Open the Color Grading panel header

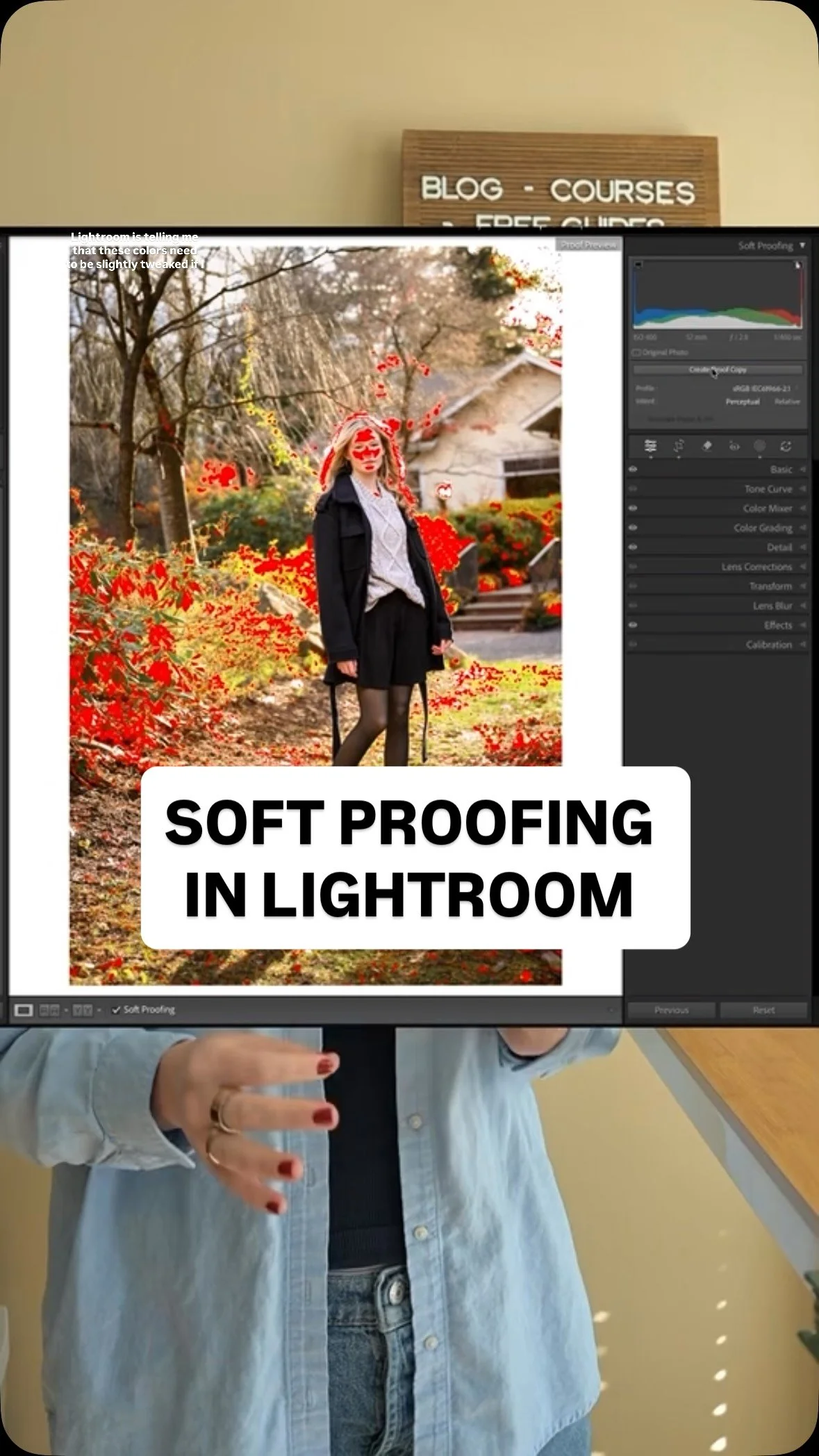coord(717,528)
